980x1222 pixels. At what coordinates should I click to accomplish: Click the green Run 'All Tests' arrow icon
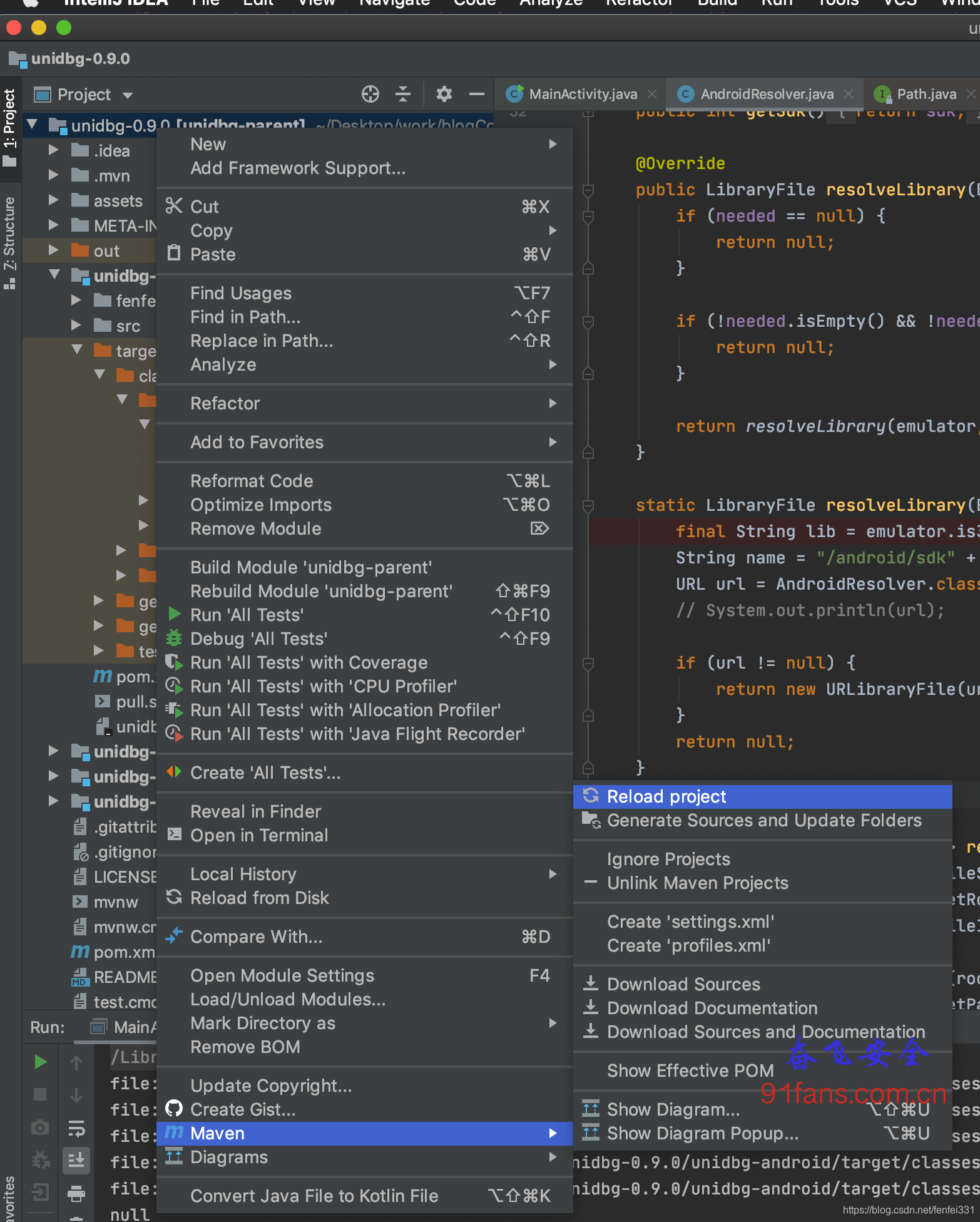pos(175,614)
